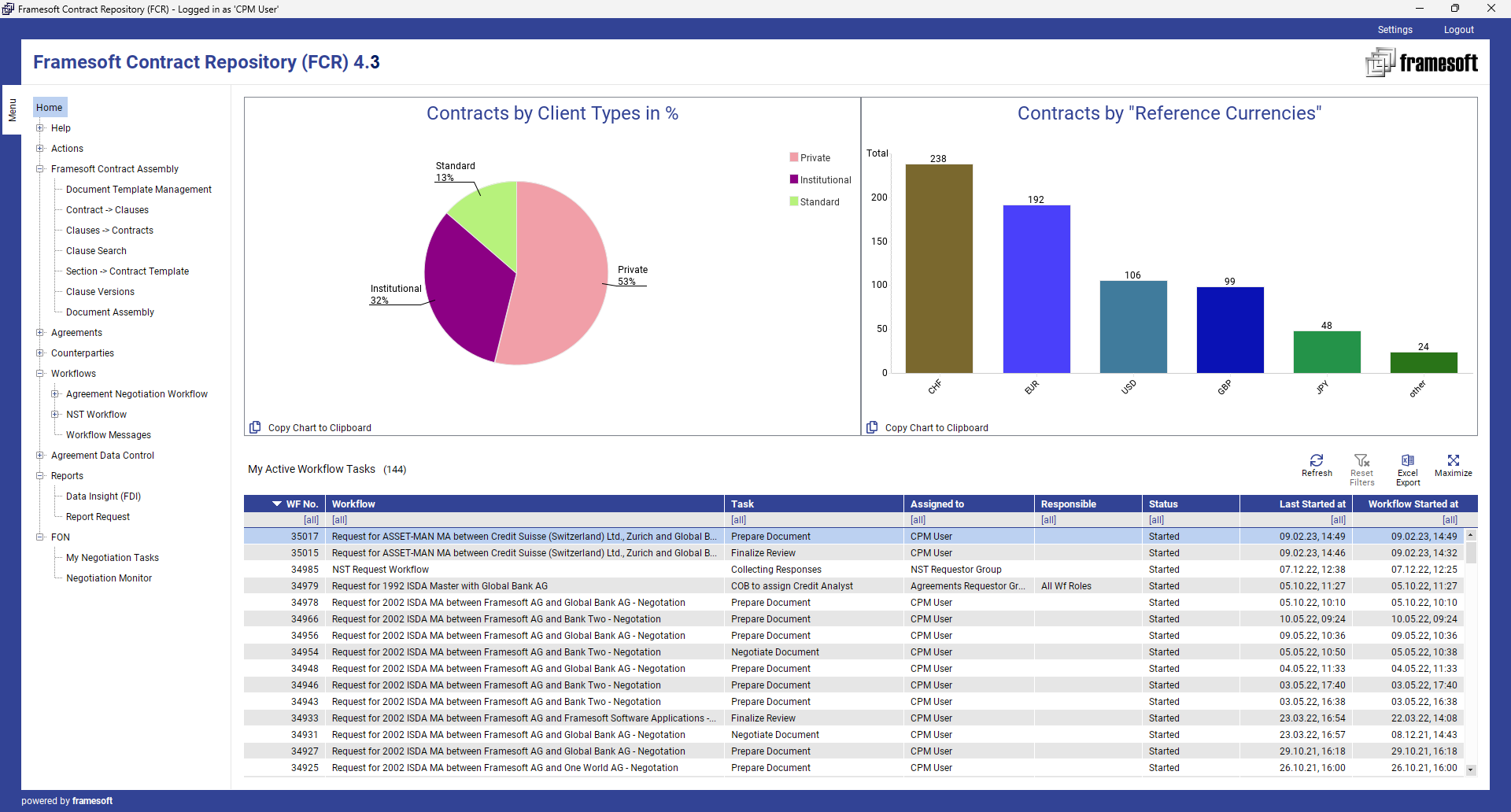
Task: Open Settings
Action: point(1395,30)
